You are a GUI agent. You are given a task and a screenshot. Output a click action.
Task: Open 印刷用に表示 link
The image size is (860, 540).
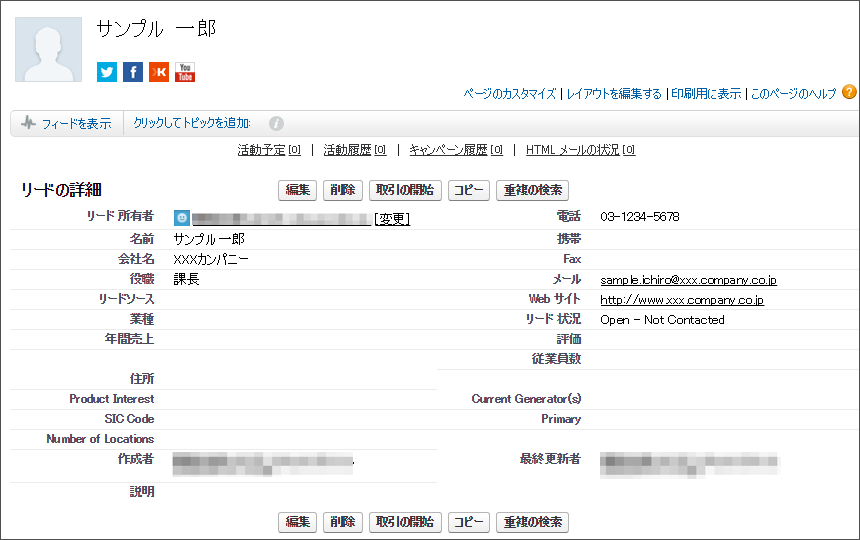[706, 94]
